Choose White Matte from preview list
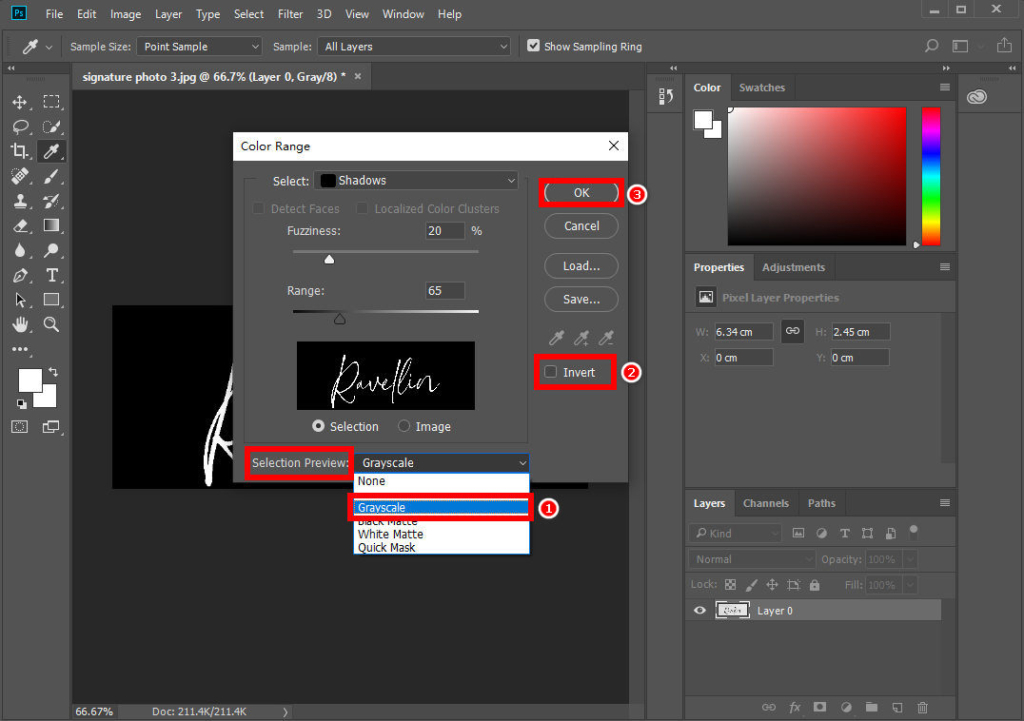1024x721 pixels. tap(391, 534)
